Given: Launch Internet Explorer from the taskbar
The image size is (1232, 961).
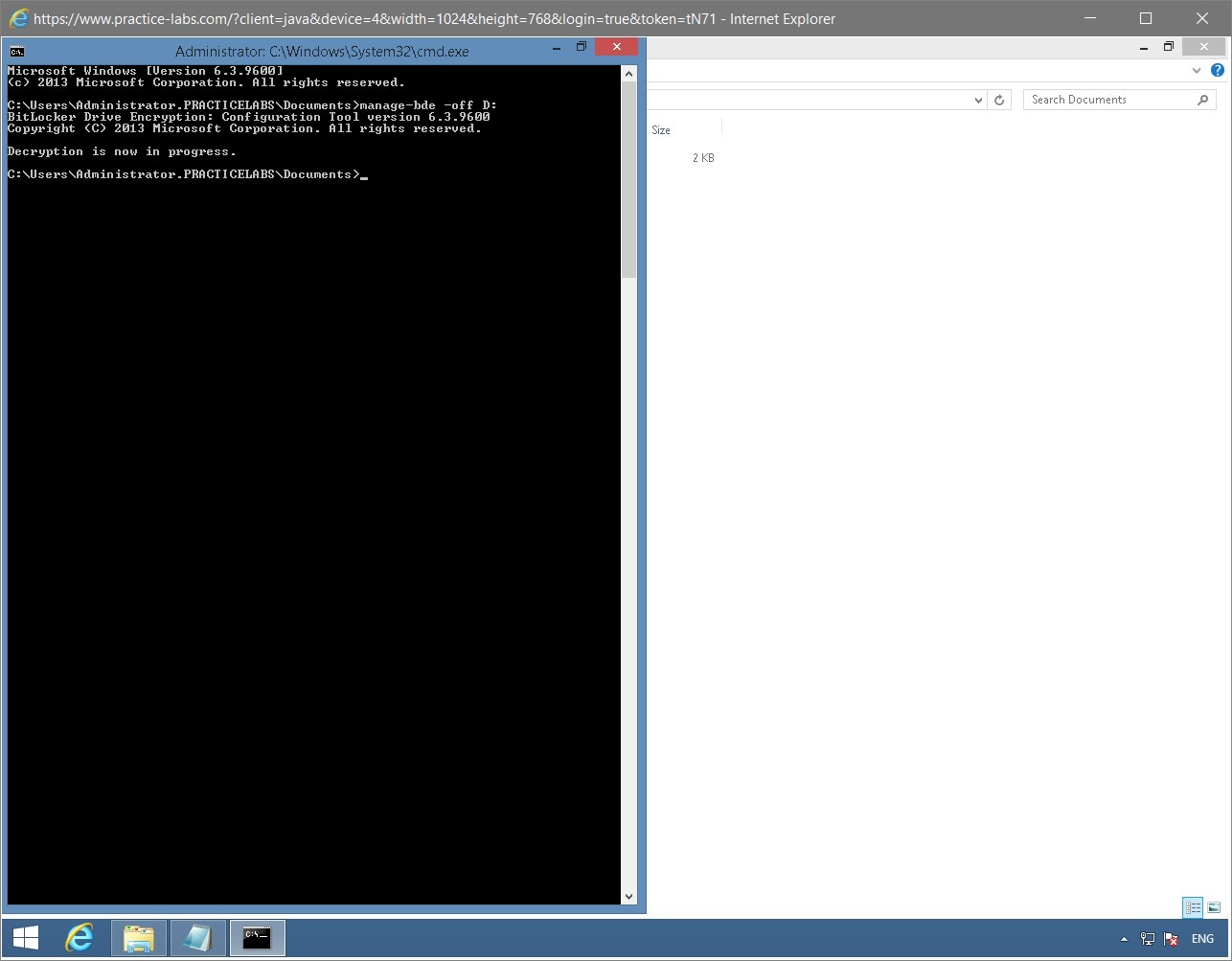Looking at the screenshot, I should click(80, 938).
